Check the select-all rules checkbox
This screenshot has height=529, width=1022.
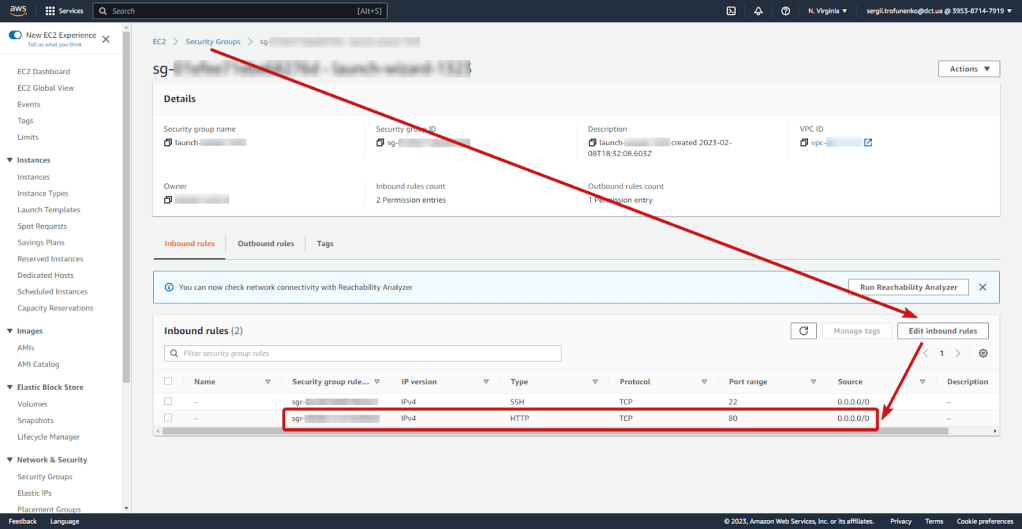pos(168,381)
